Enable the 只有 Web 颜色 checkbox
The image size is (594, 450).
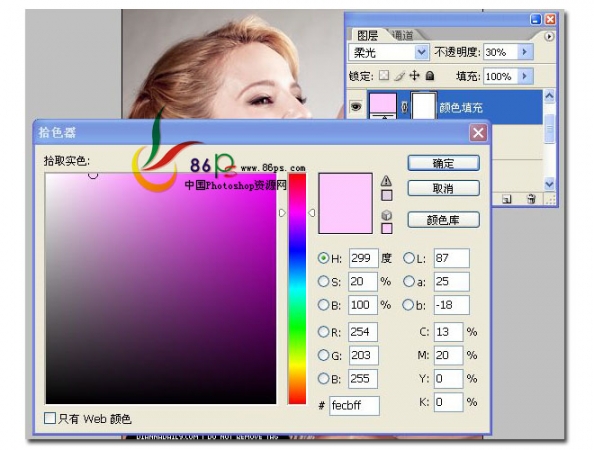(x=50, y=418)
